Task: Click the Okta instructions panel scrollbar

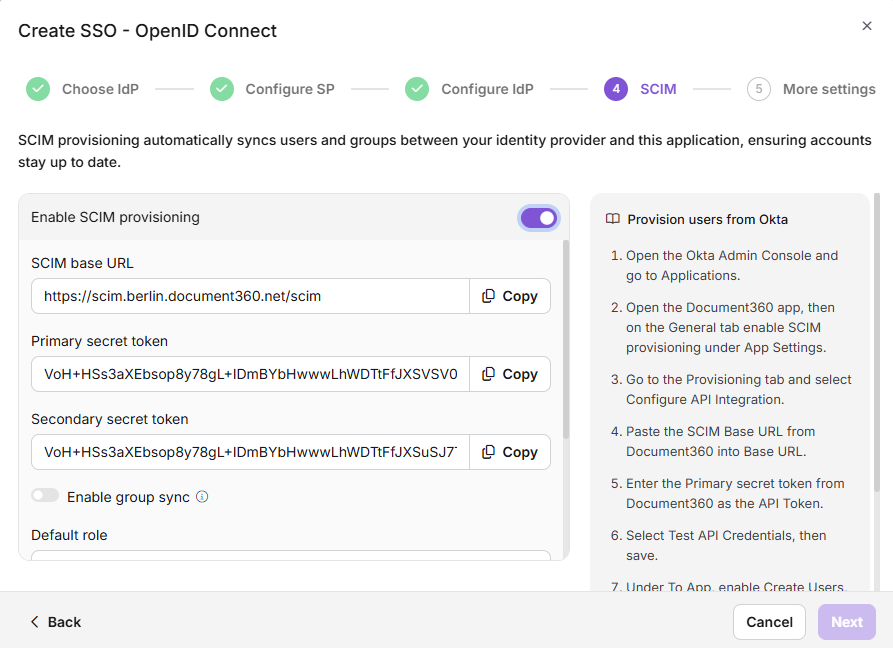Action: [876, 342]
